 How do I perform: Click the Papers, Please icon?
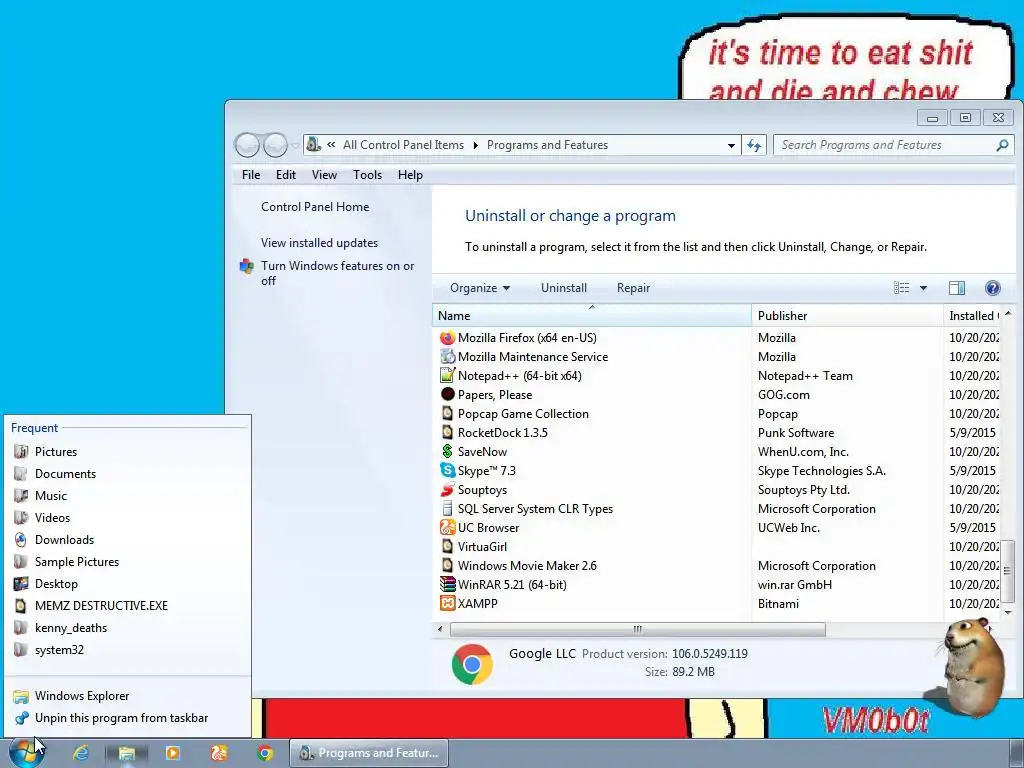pyautogui.click(x=447, y=394)
